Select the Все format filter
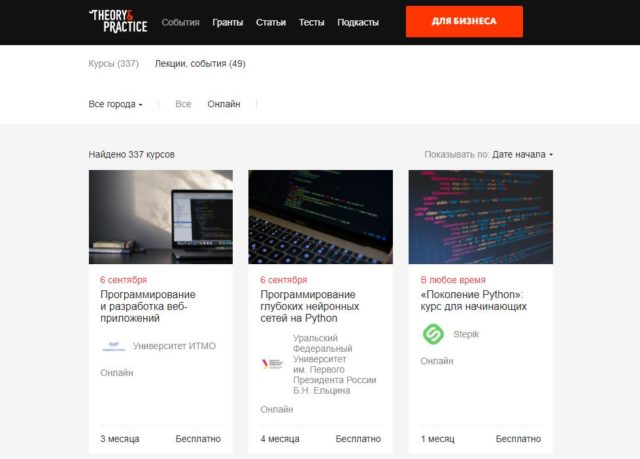Viewport: 640px width, 459px height. (183, 104)
